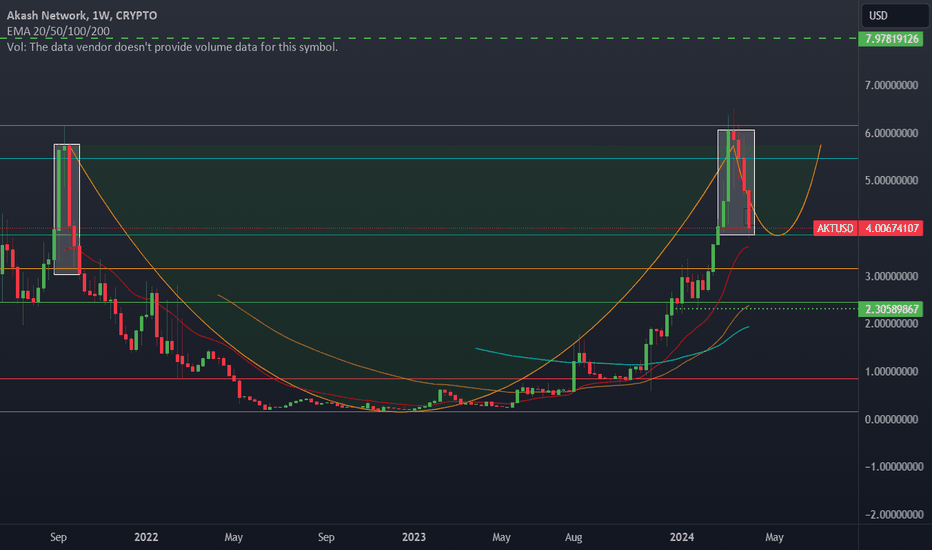Click the 7.00000000 price axis value
Screen dimensions: 932x550
891,85
